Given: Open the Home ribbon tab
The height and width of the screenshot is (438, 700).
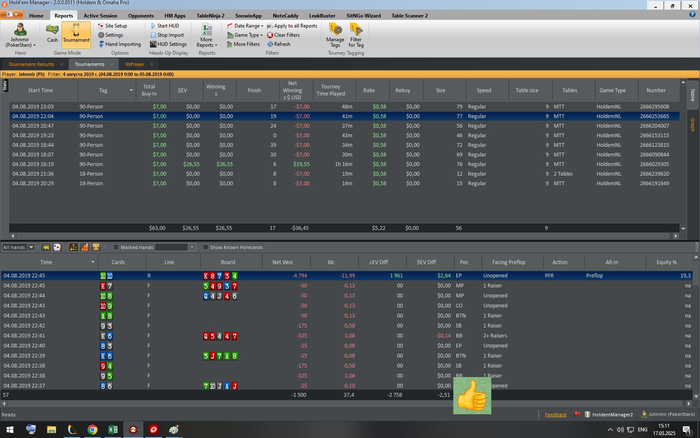Looking at the screenshot, I should click(36, 16).
